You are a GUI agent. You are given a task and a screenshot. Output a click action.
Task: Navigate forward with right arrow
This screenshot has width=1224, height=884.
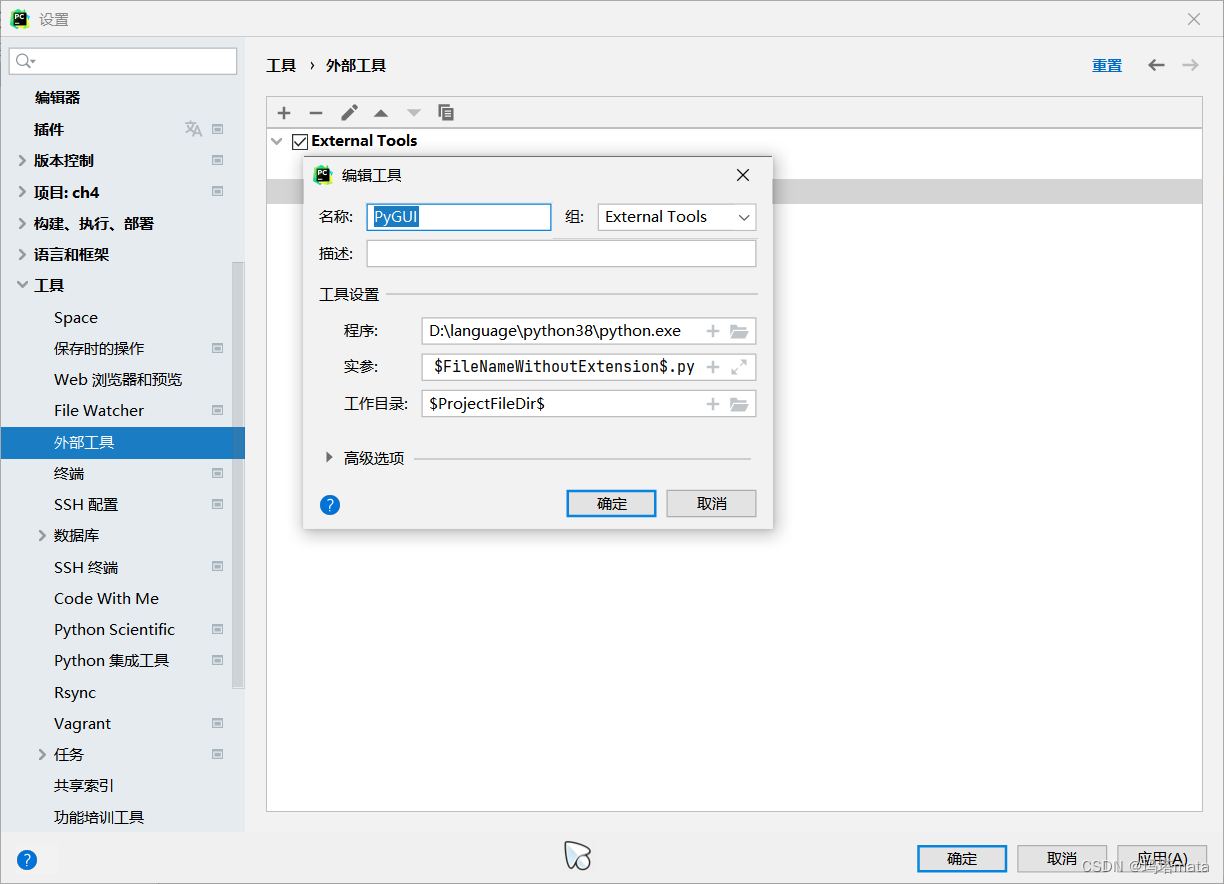(x=1190, y=65)
